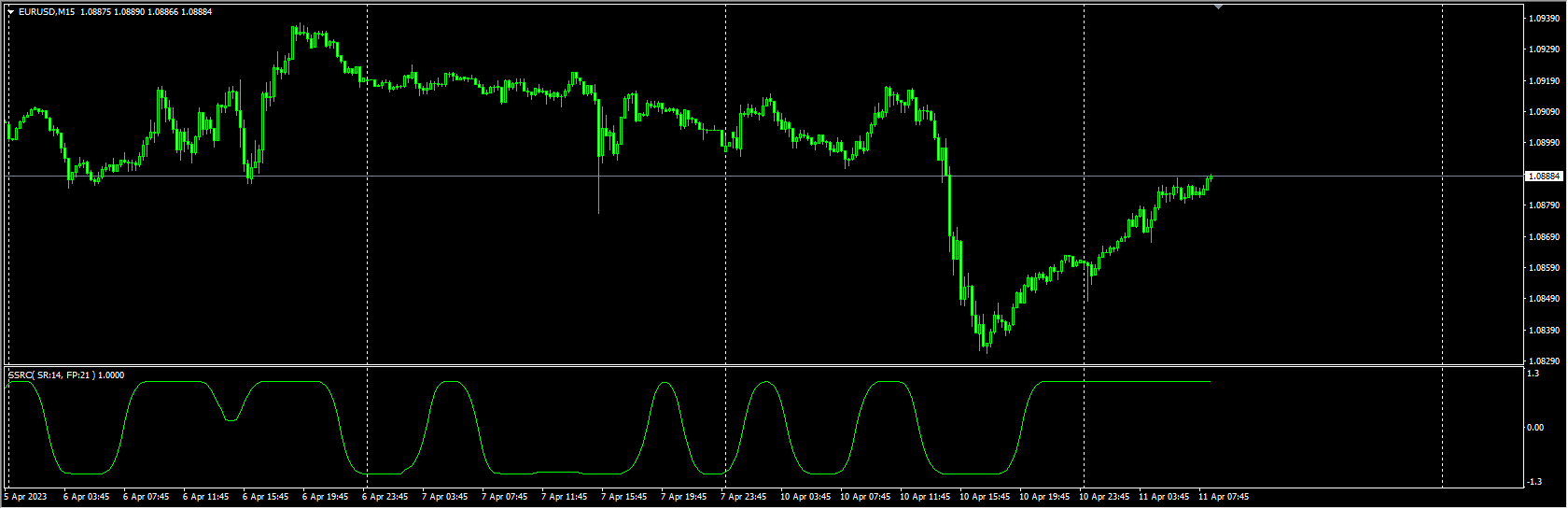The width and height of the screenshot is (1568, 509).
Task: Click the 1.09090 price on the axis
Action: 1546,112
